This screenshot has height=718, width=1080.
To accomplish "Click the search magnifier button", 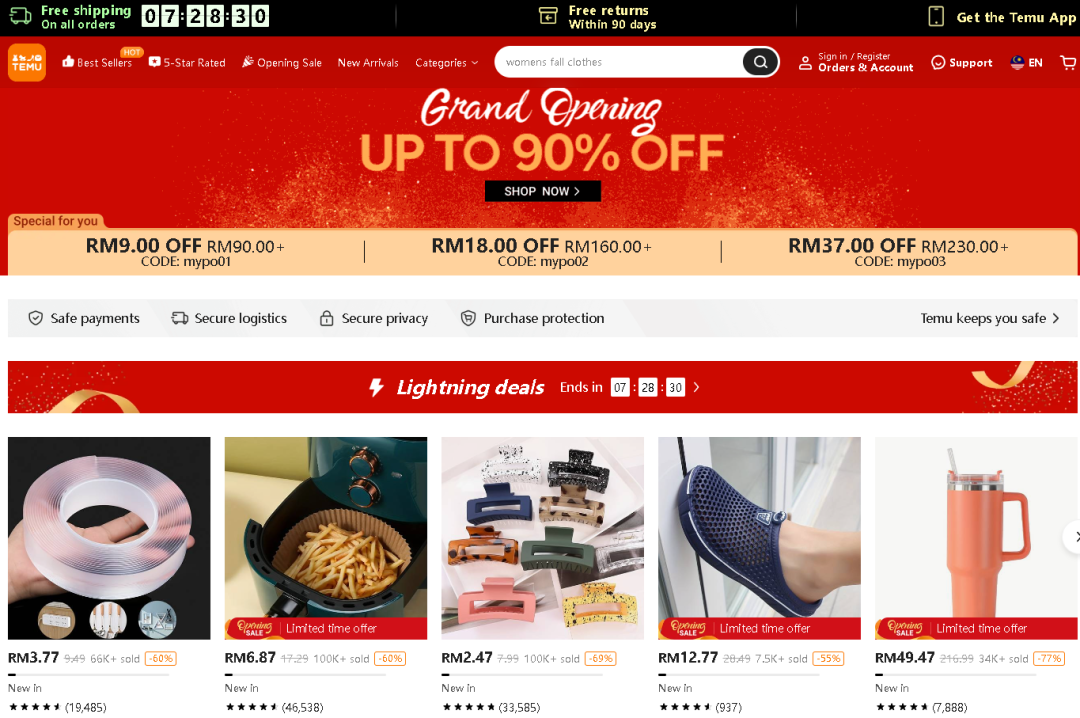I will coord(760,62).
